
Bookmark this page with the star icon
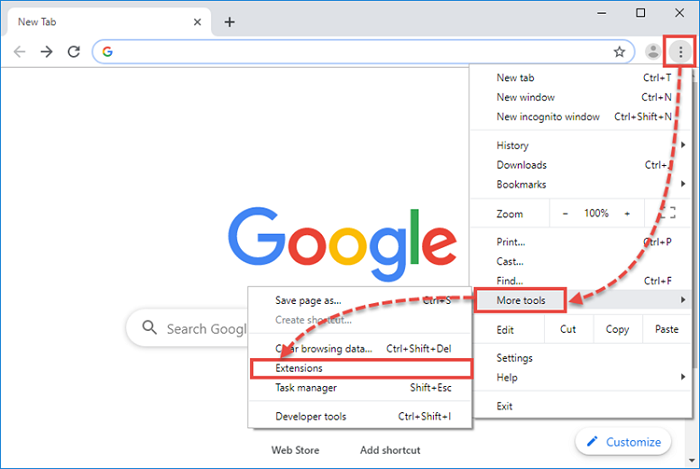619,52
